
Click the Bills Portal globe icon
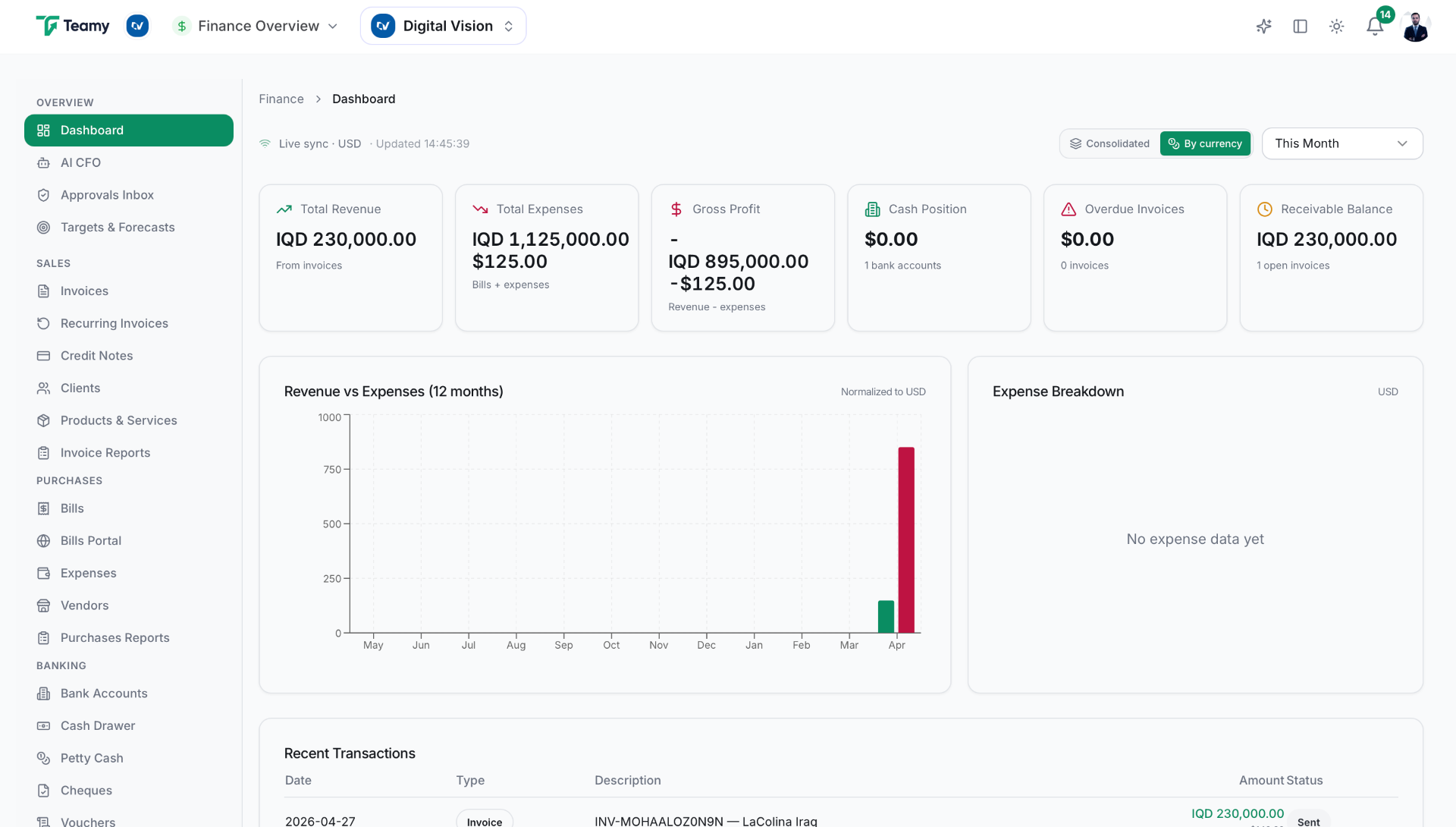click(x=43, y=541)
